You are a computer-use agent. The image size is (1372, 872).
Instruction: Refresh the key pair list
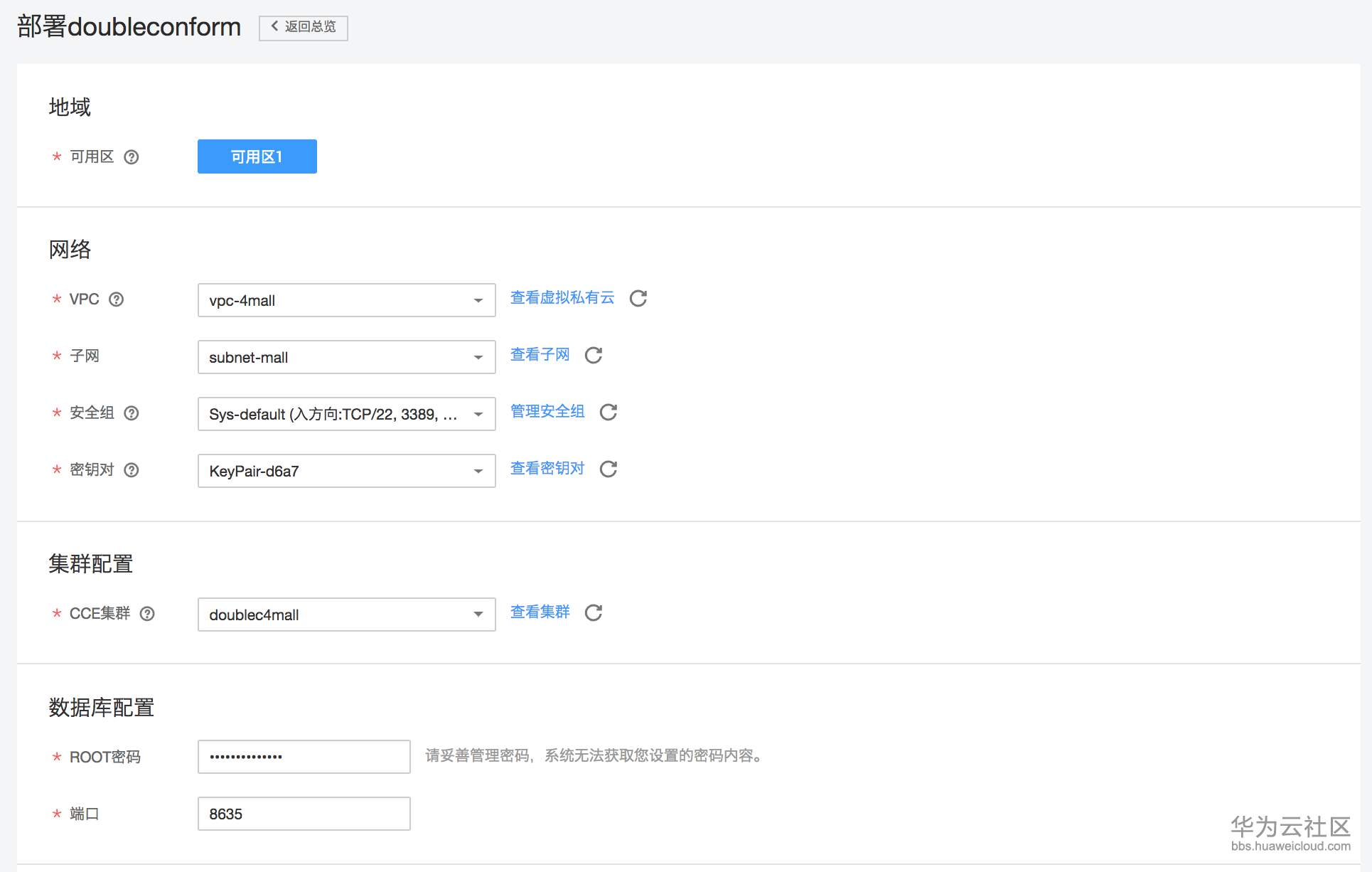click(608, 469)
